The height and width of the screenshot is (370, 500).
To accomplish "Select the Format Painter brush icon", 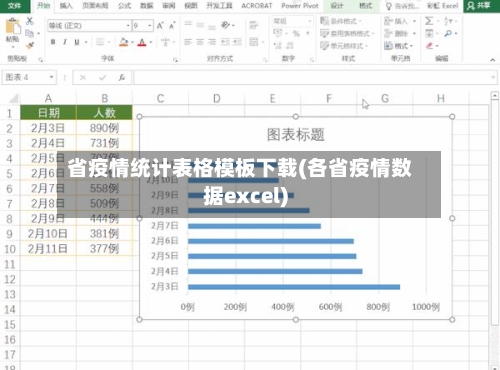I will tap(30, 45).
